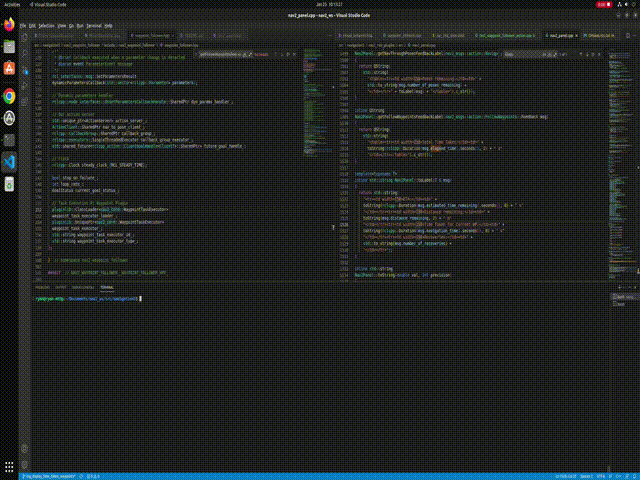This screenshot has height=480, width=640.
Task: Expand replace toggle in left find widget
Action: [x=196, y=54]
